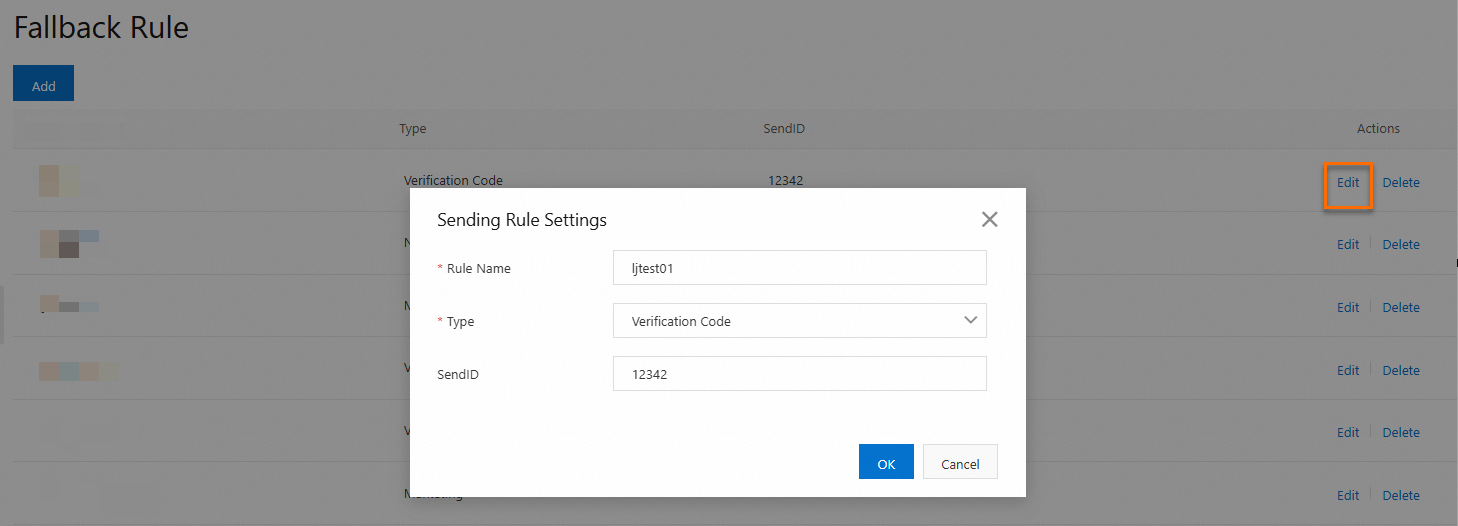Delete the fifth fallback rule
The width and height of the screenshot is (1458, 526).
(1401, 433)
